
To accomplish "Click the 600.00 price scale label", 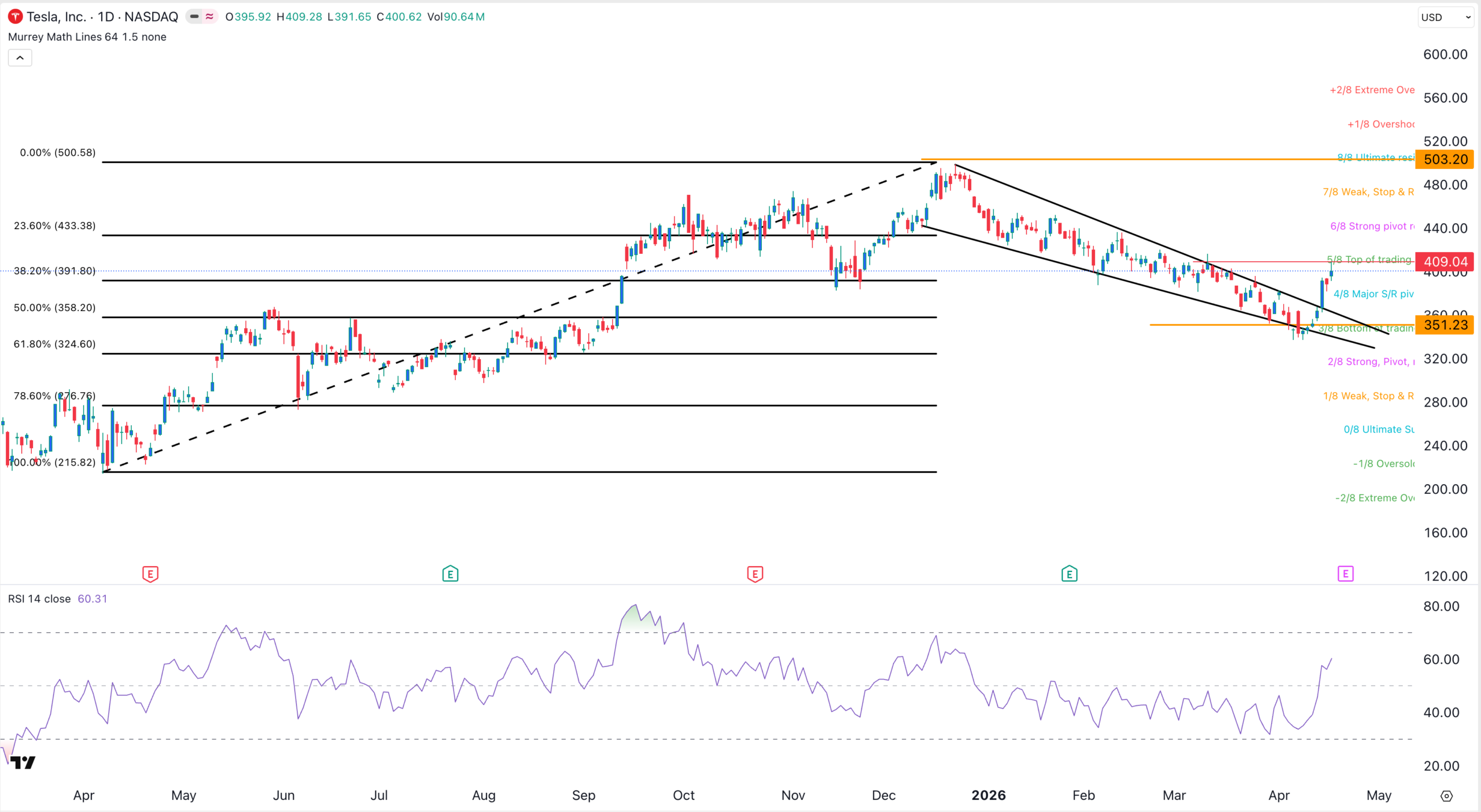I will click(x=1445, y=54).
